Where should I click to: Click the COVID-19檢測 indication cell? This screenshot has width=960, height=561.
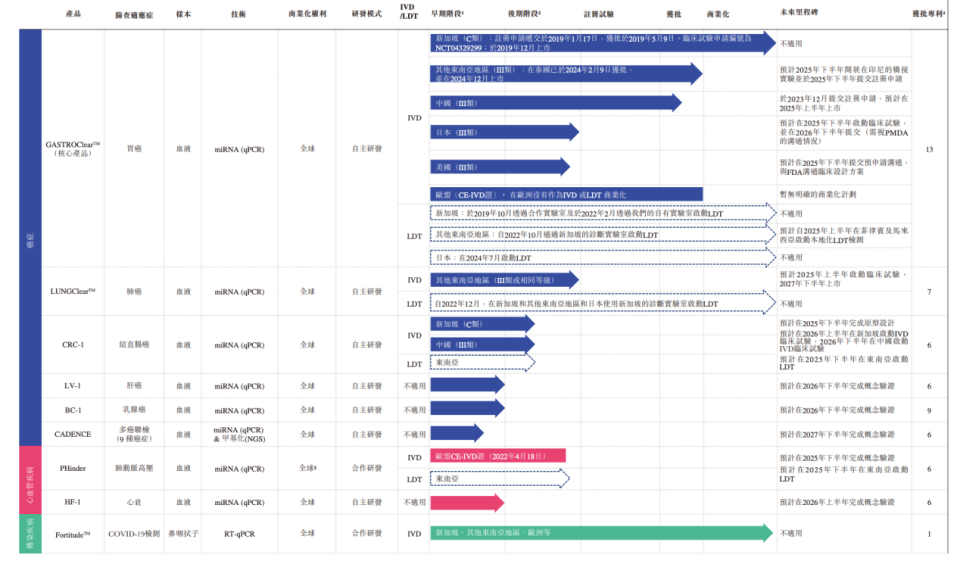134,534
